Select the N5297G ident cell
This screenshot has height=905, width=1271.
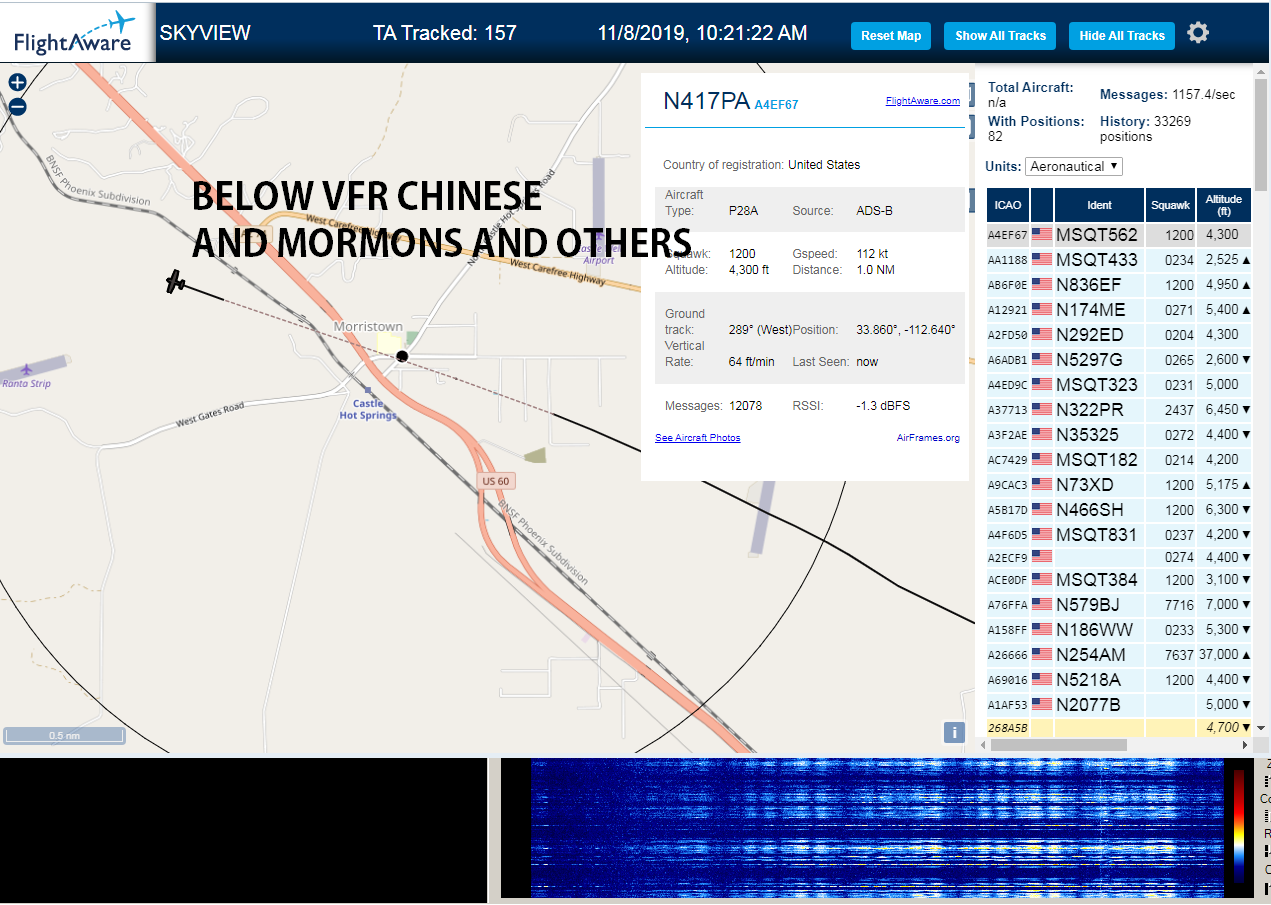pos(1100,359)
